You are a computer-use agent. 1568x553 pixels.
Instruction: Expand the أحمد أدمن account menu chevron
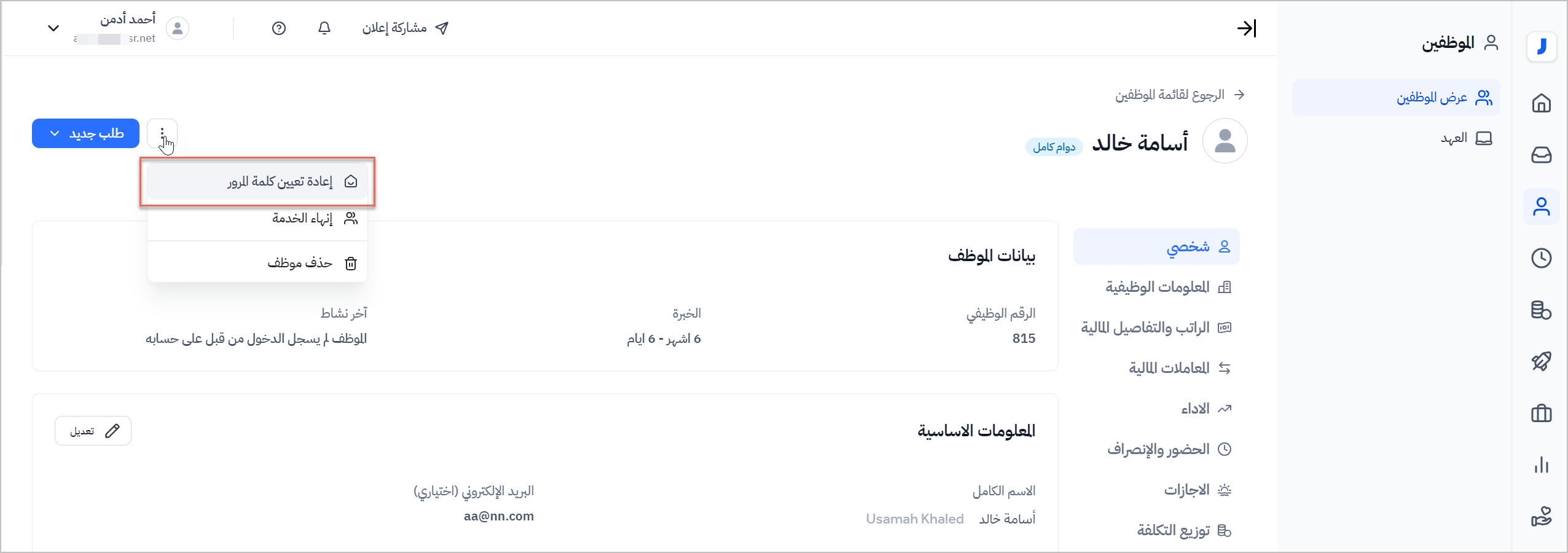(x=53, y=28)
